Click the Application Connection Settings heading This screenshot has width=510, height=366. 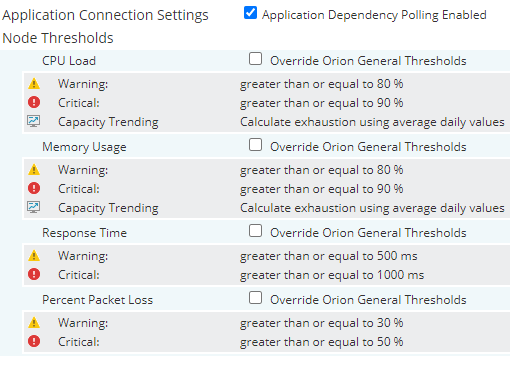(105, 15)
